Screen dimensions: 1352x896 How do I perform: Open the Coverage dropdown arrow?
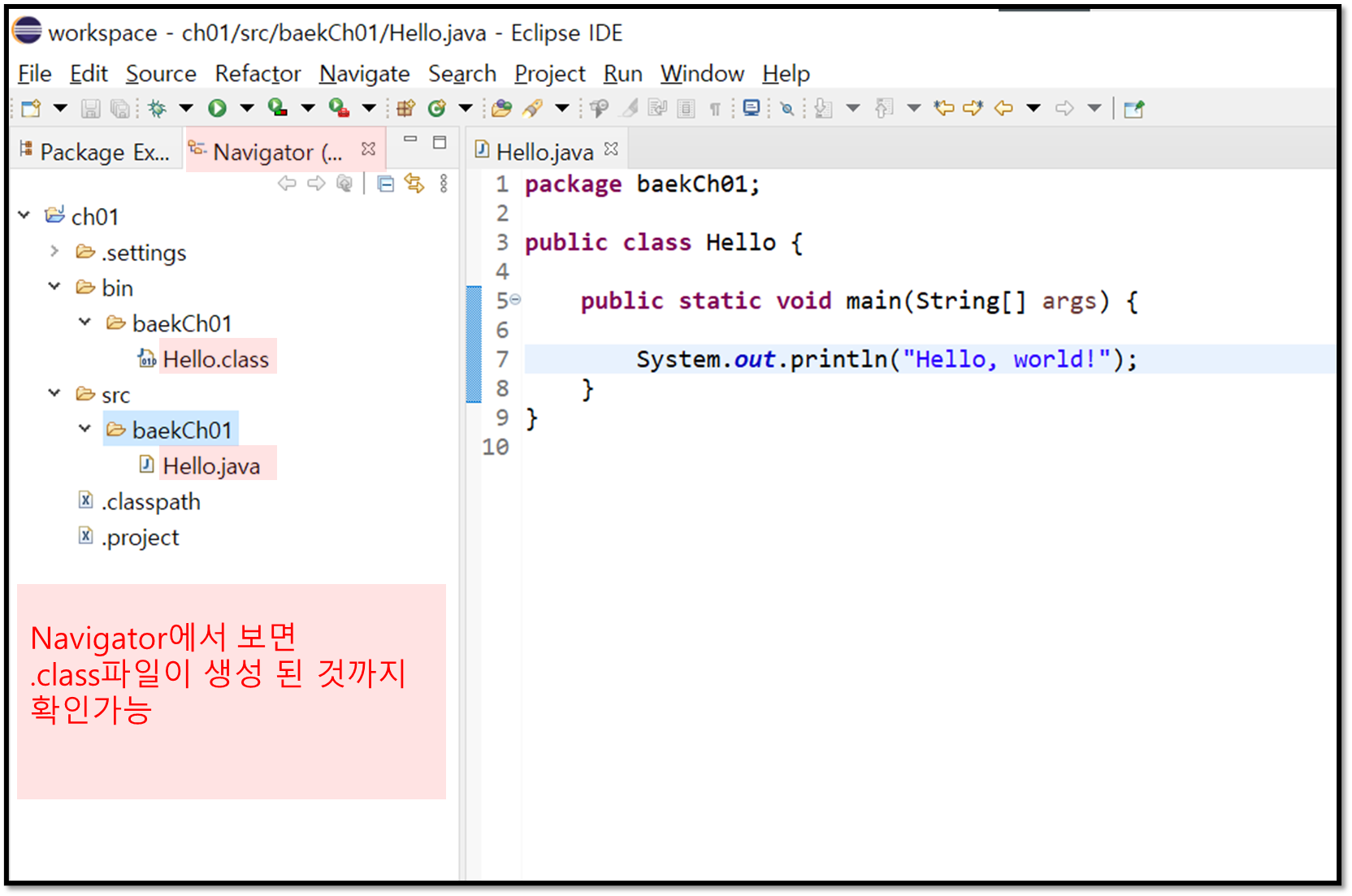[307, 108]
